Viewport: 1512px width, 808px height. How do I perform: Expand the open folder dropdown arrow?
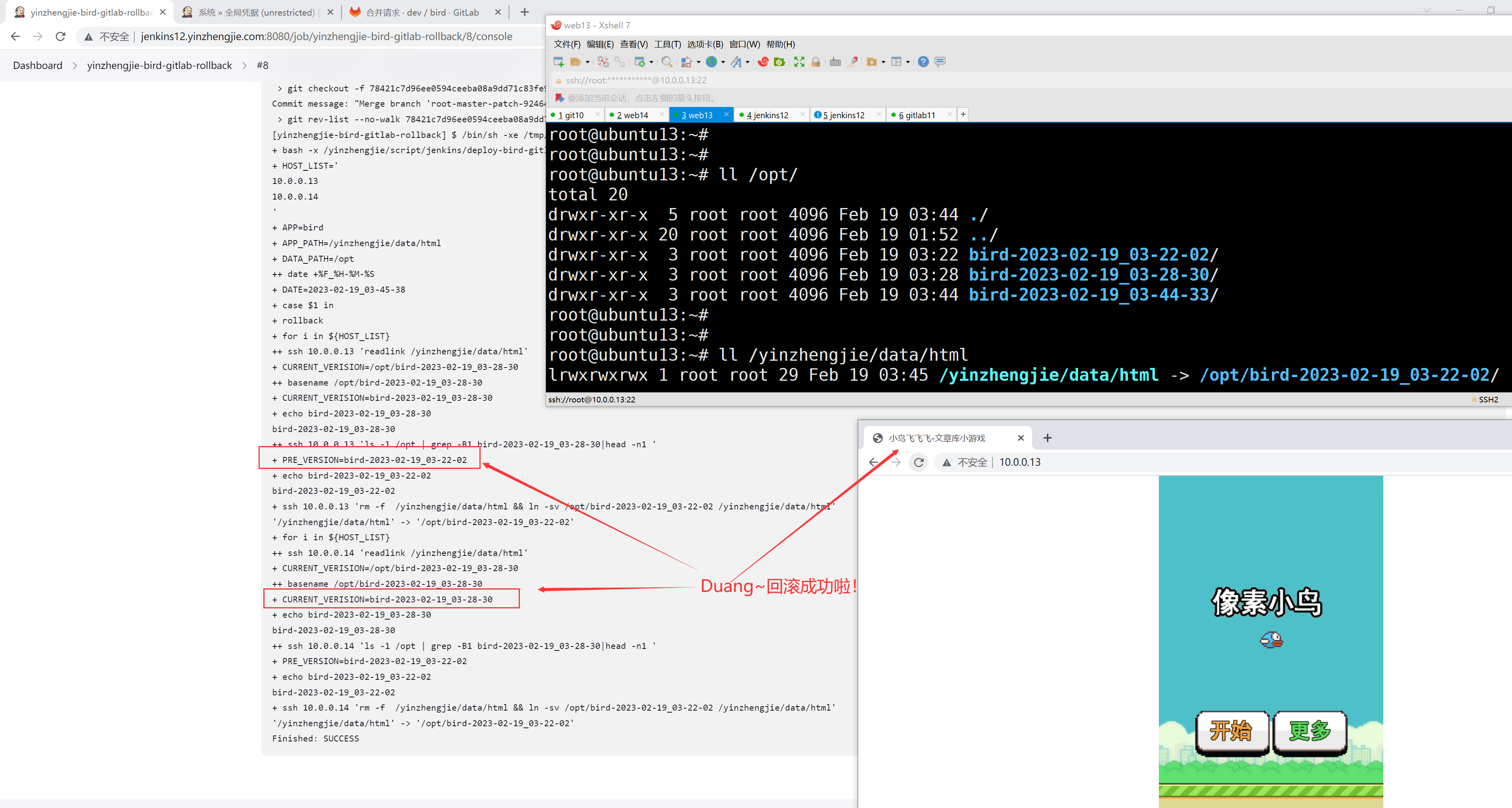click(x=588, y=62)
